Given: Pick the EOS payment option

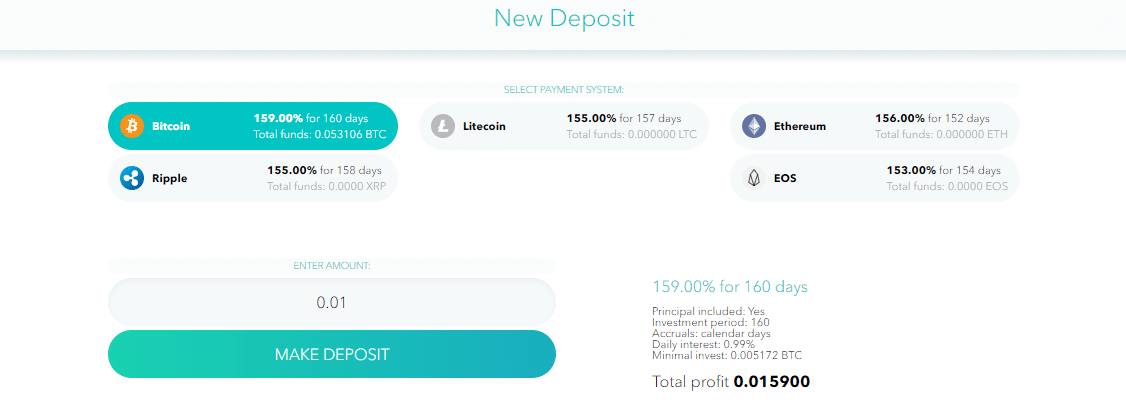Looking at the screenshot, I should click(x=875, y=178).
